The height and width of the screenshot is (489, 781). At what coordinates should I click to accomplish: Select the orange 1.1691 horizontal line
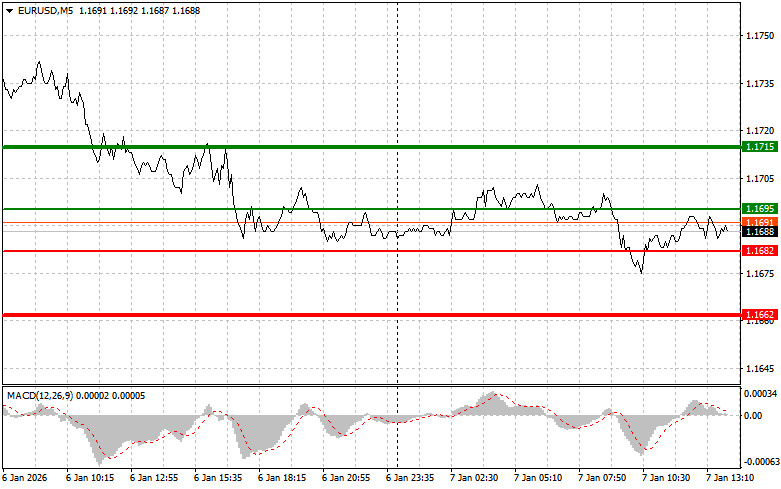[372, 223]
